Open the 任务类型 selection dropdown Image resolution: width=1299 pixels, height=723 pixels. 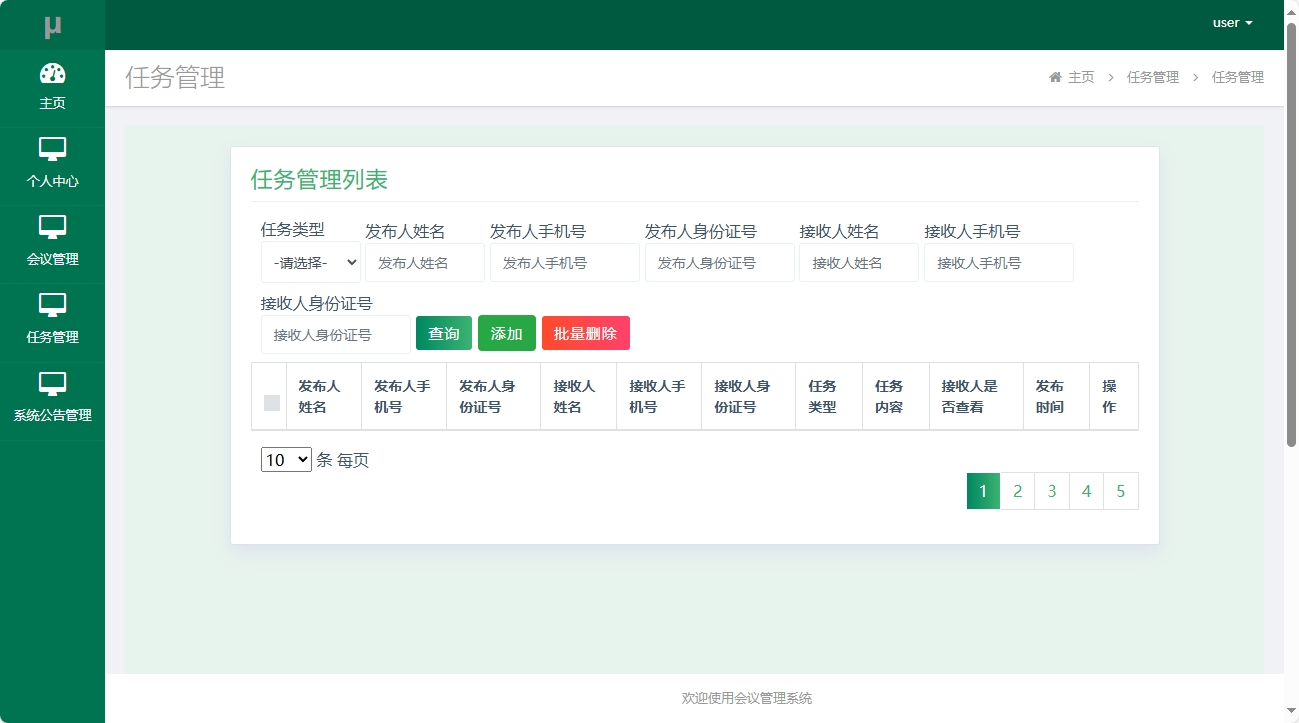click(310, 262)
